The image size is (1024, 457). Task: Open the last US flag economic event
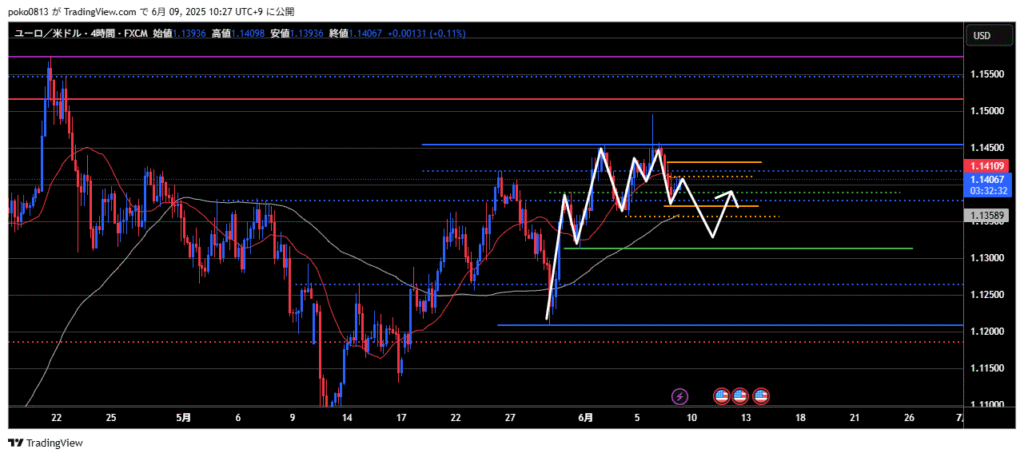pos(760,396)
